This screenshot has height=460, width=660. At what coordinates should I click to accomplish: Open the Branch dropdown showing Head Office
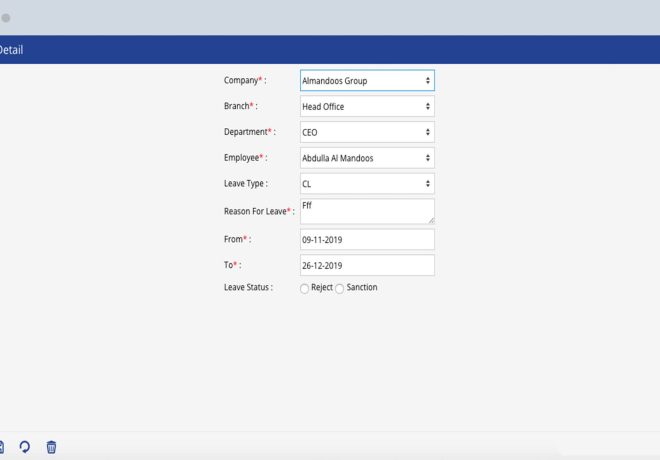(x=367, y=106)
